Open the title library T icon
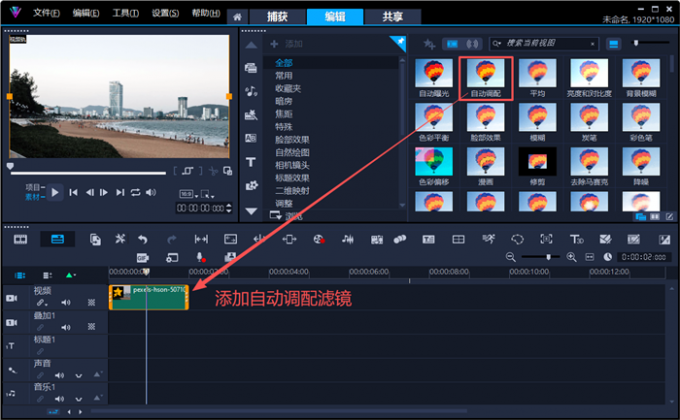Viewport: 680px width, 420px height. 251,162
